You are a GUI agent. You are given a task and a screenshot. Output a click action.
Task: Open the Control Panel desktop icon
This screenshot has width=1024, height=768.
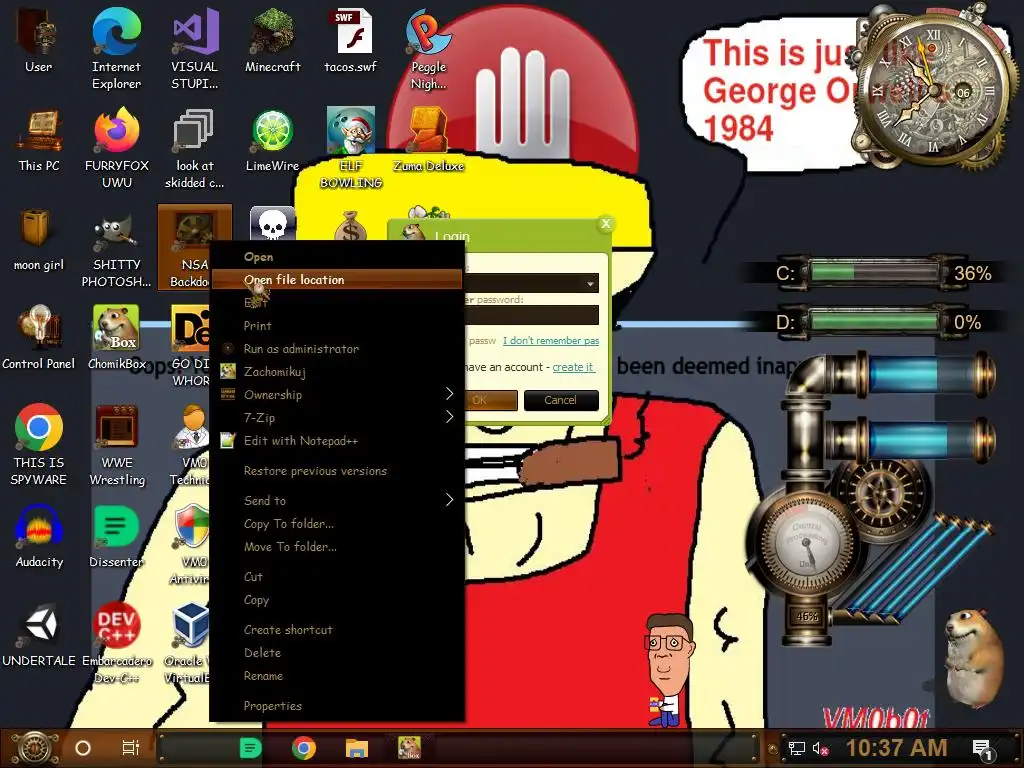tap(39, 338)
